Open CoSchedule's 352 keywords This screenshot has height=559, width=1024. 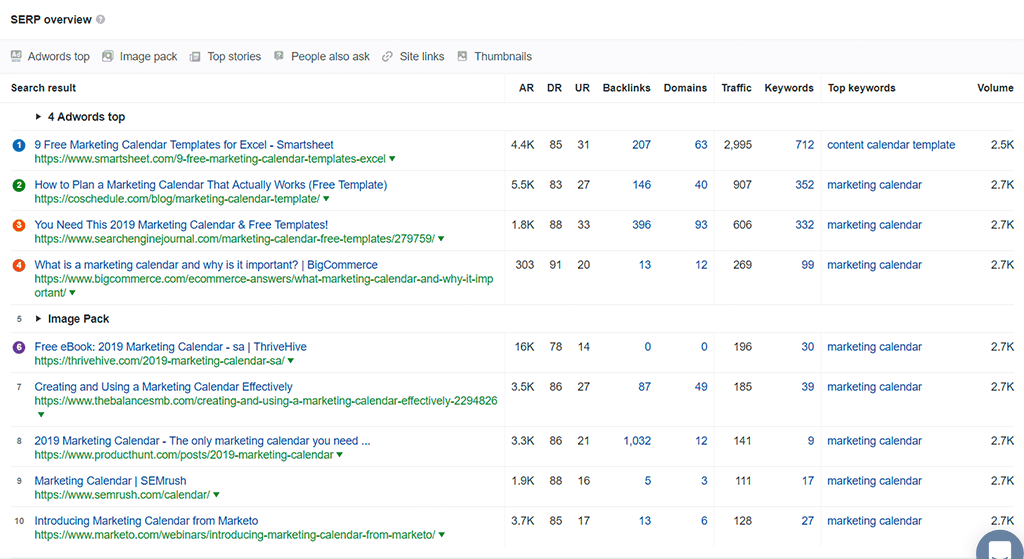click(805, 185)
